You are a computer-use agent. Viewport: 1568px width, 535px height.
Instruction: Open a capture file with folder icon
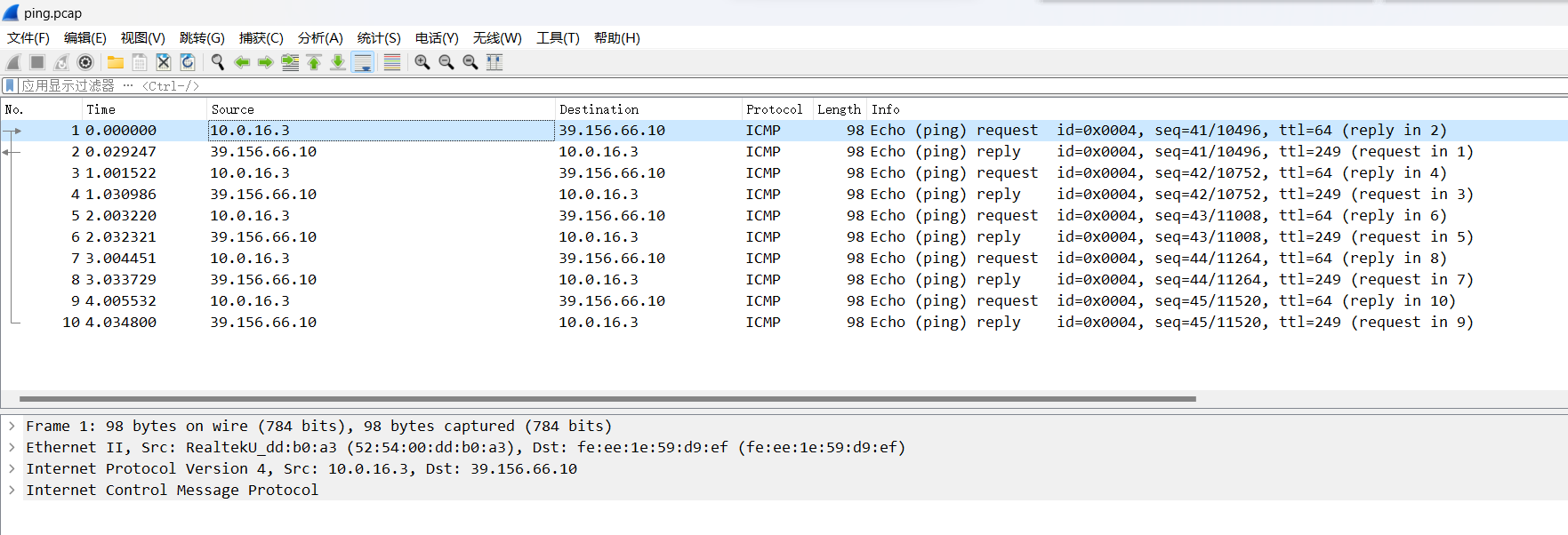[x=116, y=62]
